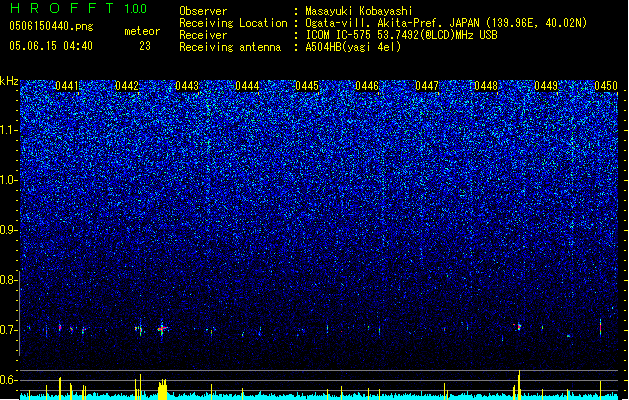Screen dimensions: 629x400
Task: Click the 0450 time marker
Action: pyautogui.click(x=606, y=86)
